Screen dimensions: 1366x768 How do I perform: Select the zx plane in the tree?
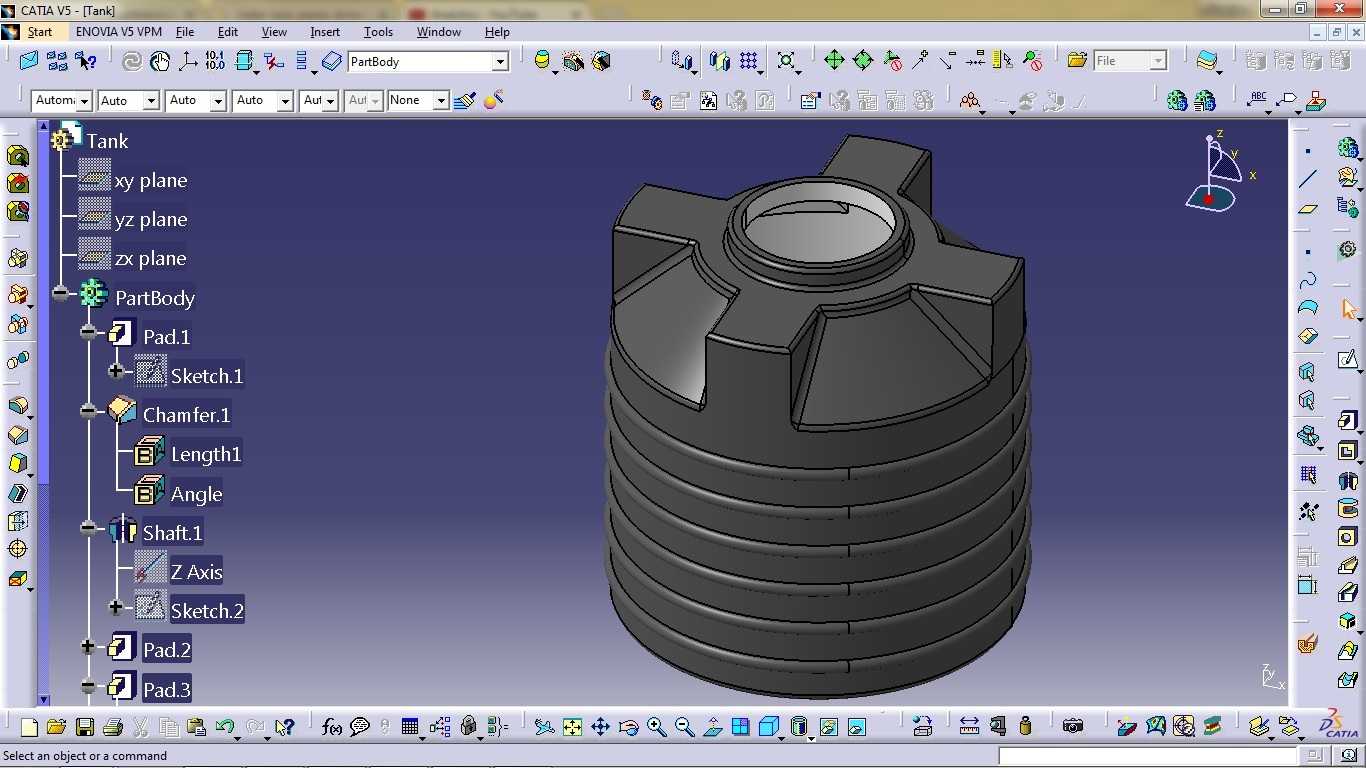click(x=150, y=259)
